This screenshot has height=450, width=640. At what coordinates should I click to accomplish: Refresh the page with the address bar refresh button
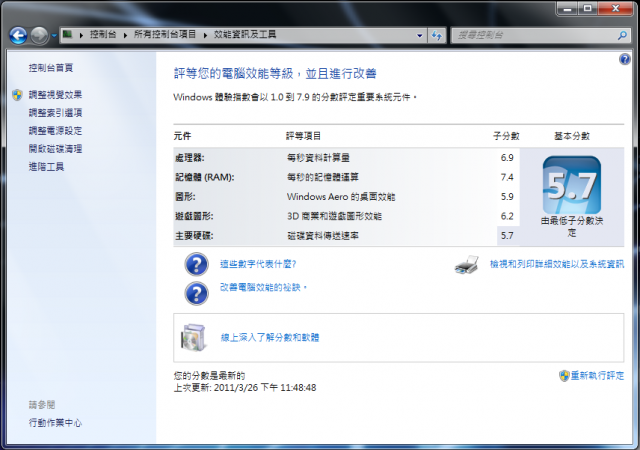point(437,36)
